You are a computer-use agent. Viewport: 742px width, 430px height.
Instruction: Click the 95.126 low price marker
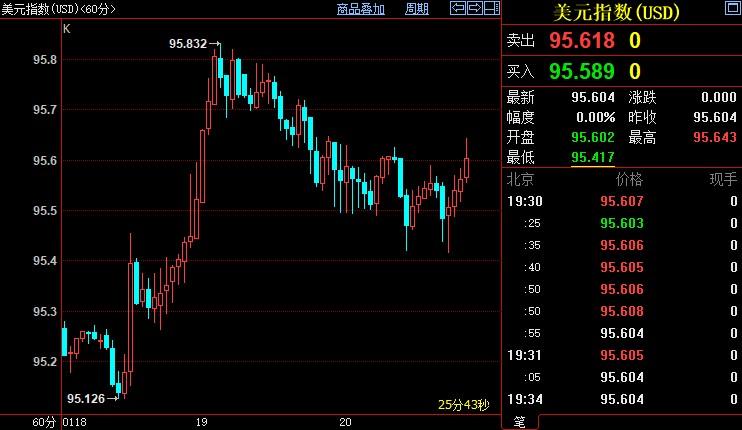pyautogui.click(x=86, y=398)
